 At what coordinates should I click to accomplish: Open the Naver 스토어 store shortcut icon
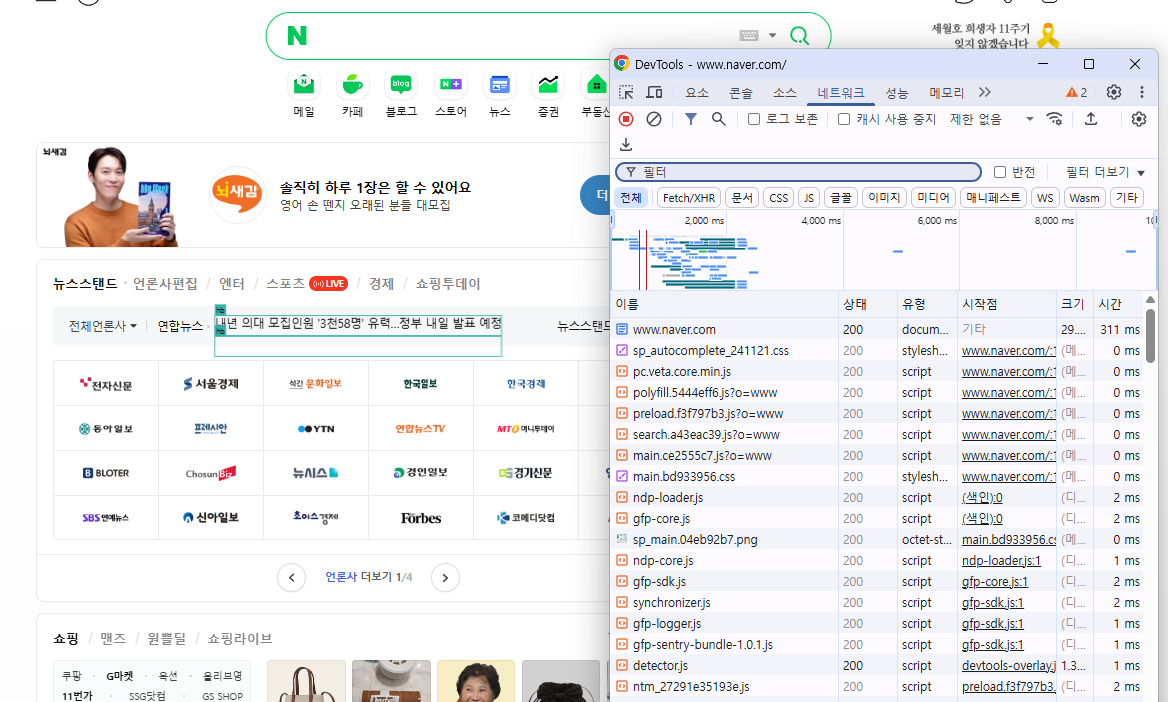pyautogui.click(x=451, y=85)
